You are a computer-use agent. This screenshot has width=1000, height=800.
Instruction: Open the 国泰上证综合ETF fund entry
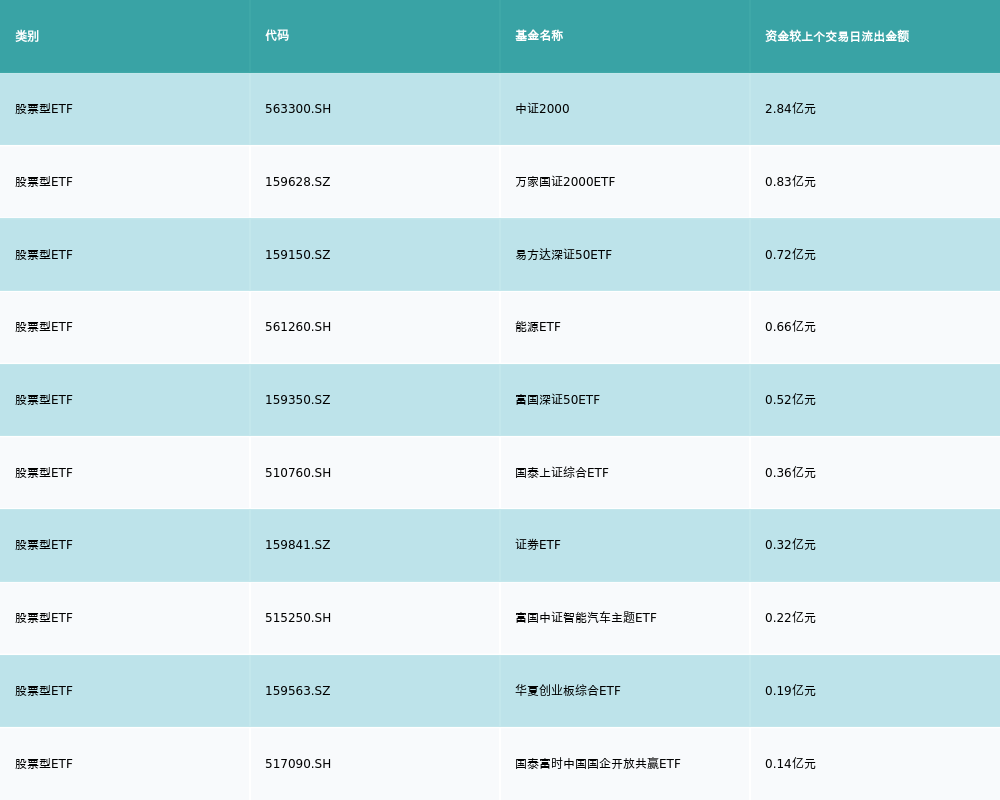tap(561, 473)
